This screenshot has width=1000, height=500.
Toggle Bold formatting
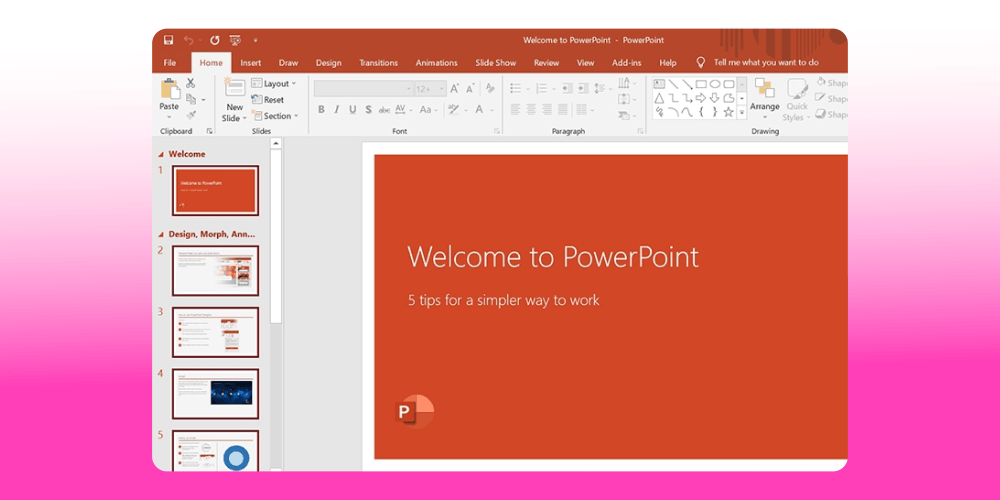[x=321, y=110]
